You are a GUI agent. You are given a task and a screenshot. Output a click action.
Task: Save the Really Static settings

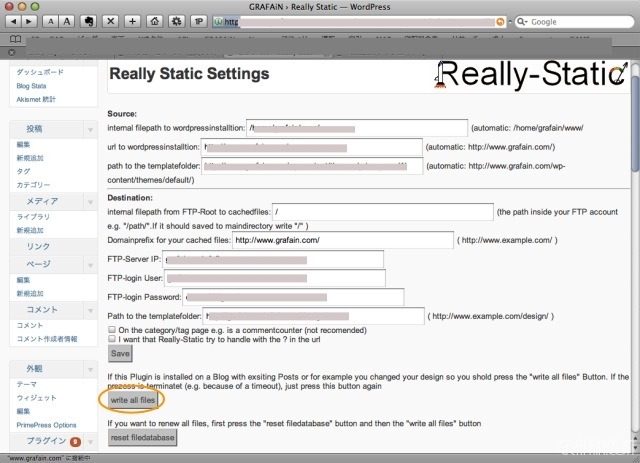tap(120, 354)
